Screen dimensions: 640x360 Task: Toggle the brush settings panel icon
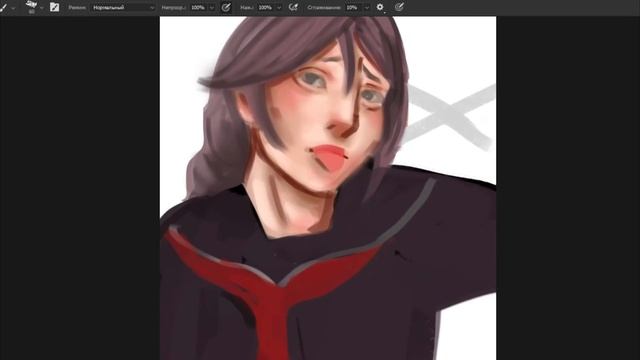pyautogui.click(x=54, y=7)
